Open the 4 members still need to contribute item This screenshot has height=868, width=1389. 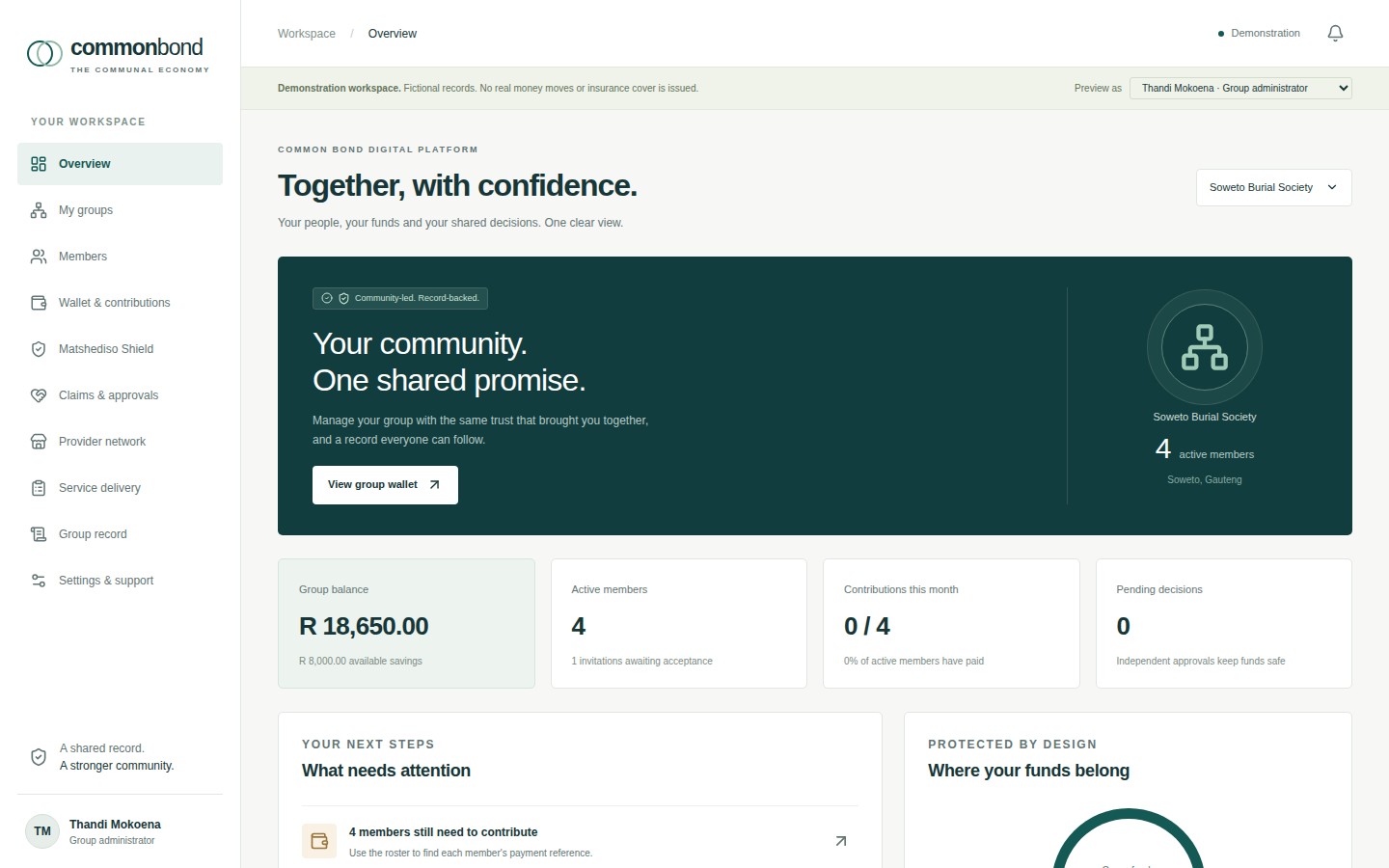[x=580, y=841]
